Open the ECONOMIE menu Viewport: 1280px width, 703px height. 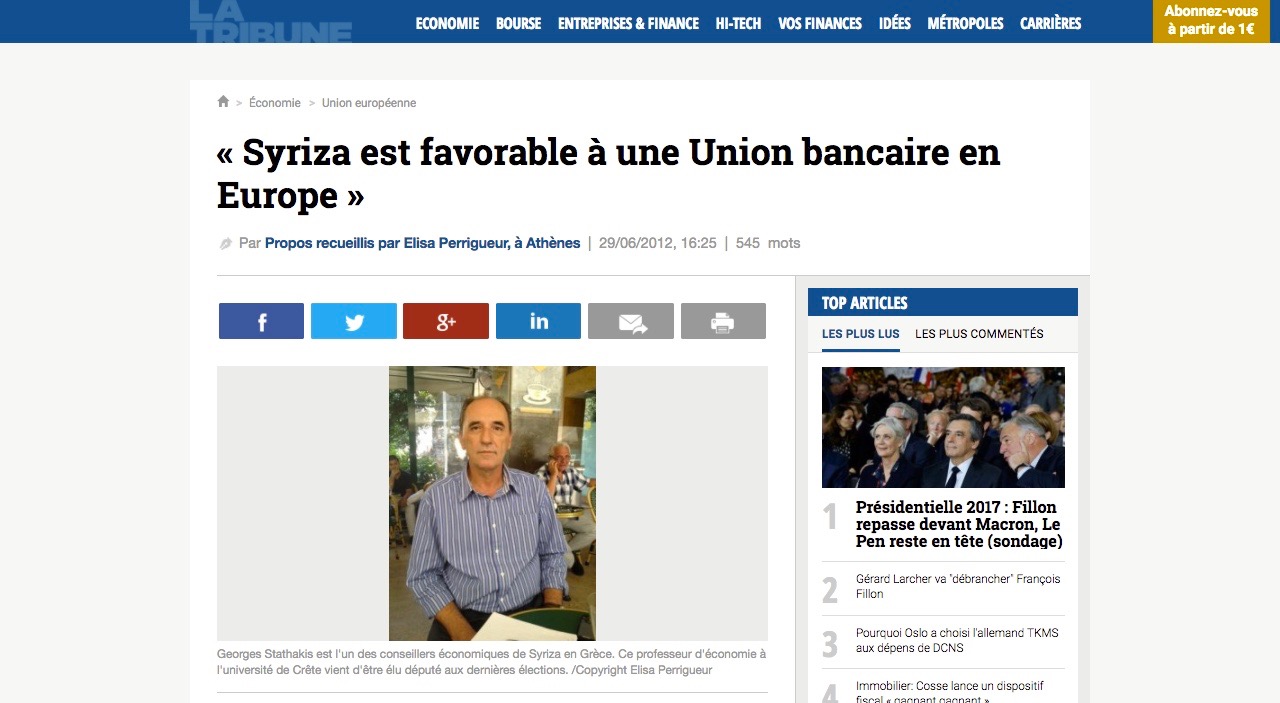(447, 23)
